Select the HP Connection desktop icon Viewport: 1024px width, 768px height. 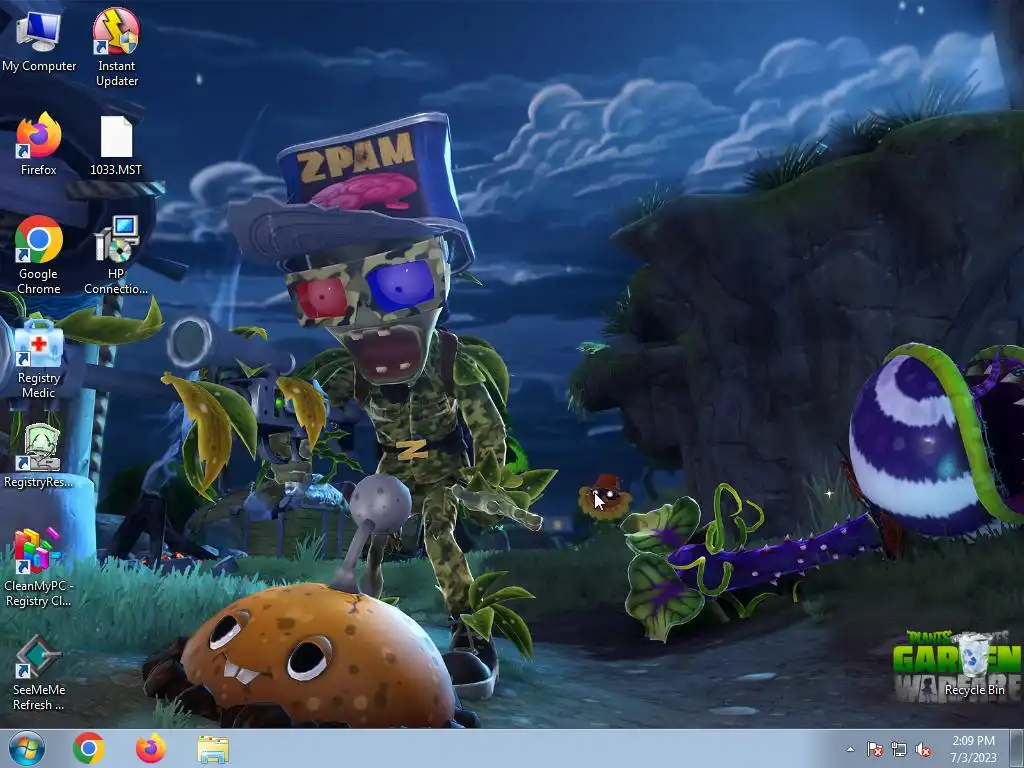[x=116, y=255]
